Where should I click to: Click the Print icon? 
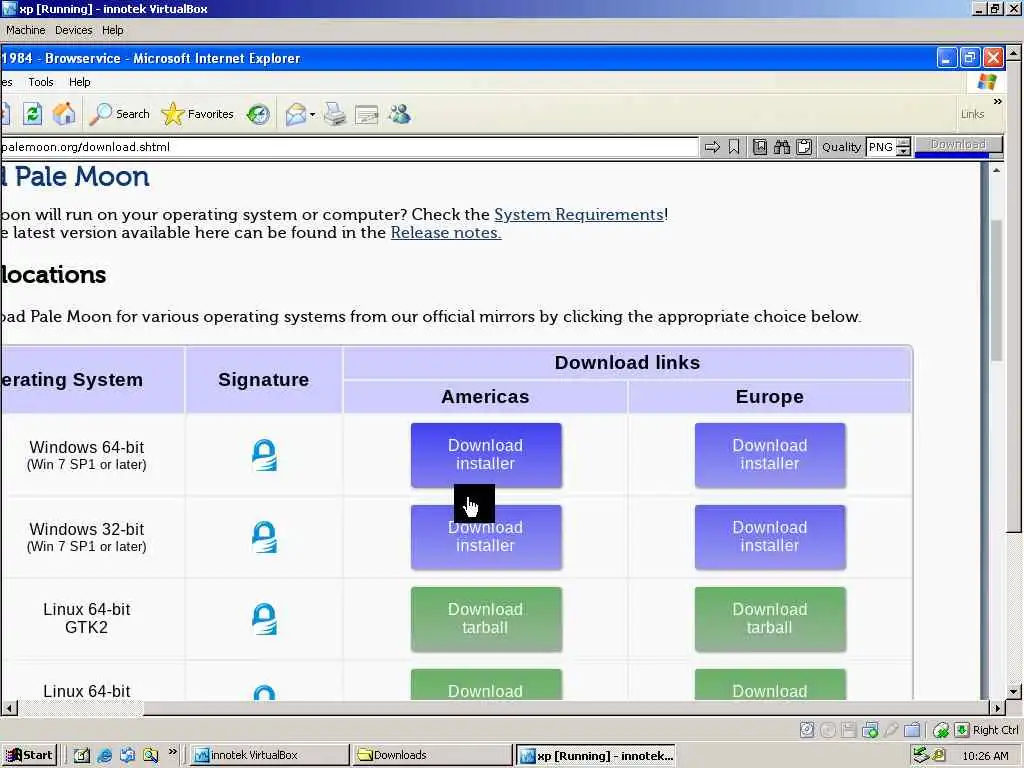[335, 114]
